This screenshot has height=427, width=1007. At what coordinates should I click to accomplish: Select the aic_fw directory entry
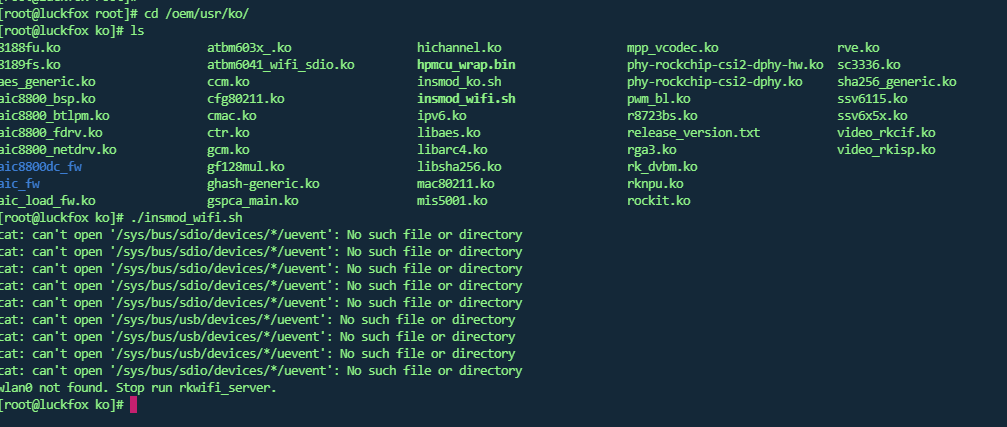(20, 184)
